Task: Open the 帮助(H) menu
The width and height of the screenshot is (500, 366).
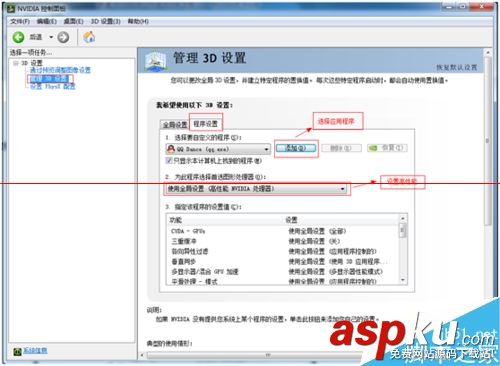Action: pos(138,21)
